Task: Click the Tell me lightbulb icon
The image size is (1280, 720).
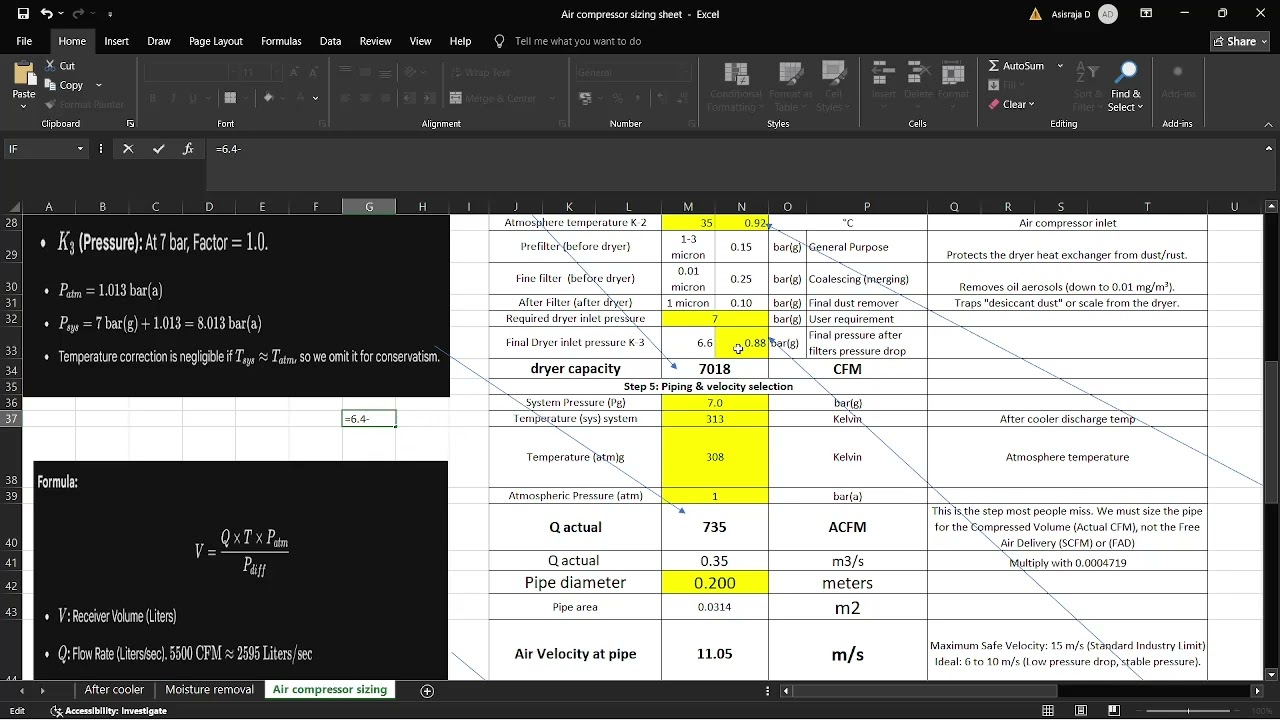Action: pyautogui.click(x=500, y=41)
